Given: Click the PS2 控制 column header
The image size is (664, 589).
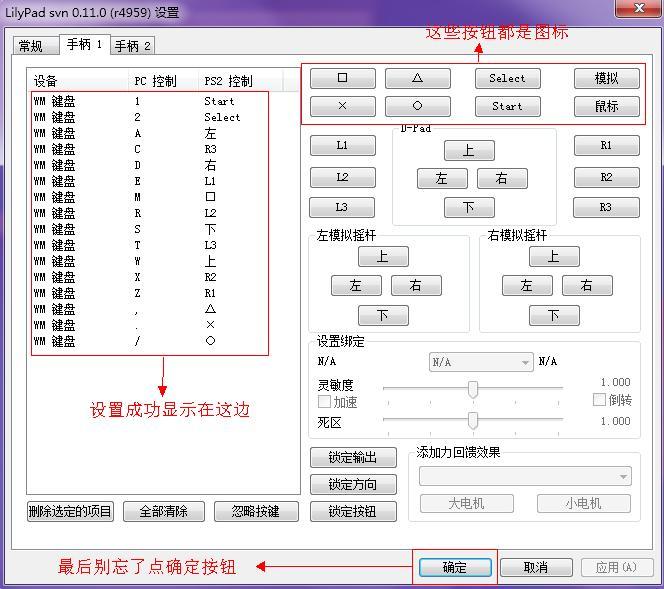Looking at the screenshot, I should [240, 80].
